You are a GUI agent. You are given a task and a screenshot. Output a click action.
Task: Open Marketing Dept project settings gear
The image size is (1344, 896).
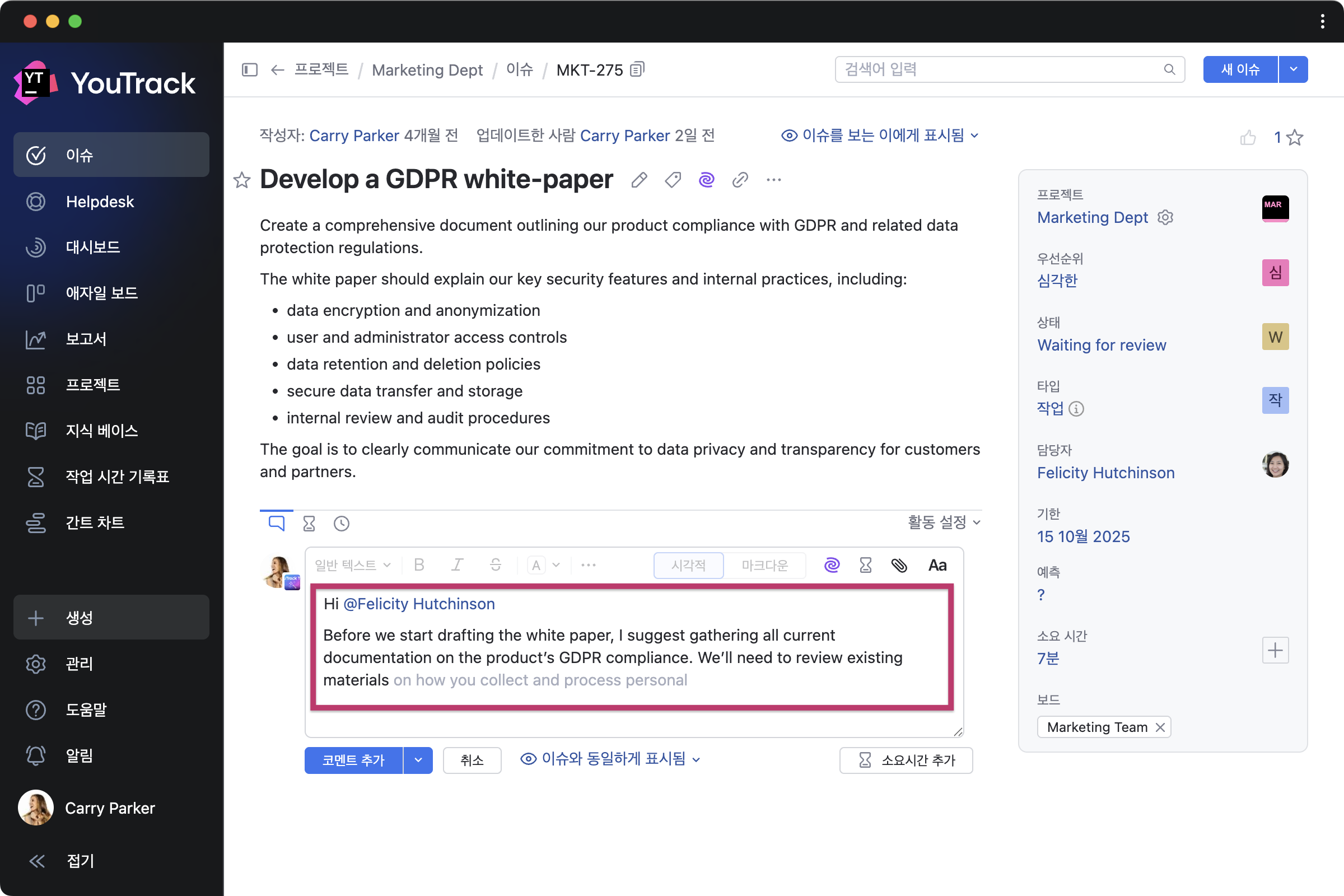pyautogui.click(x=1165, y=217)
